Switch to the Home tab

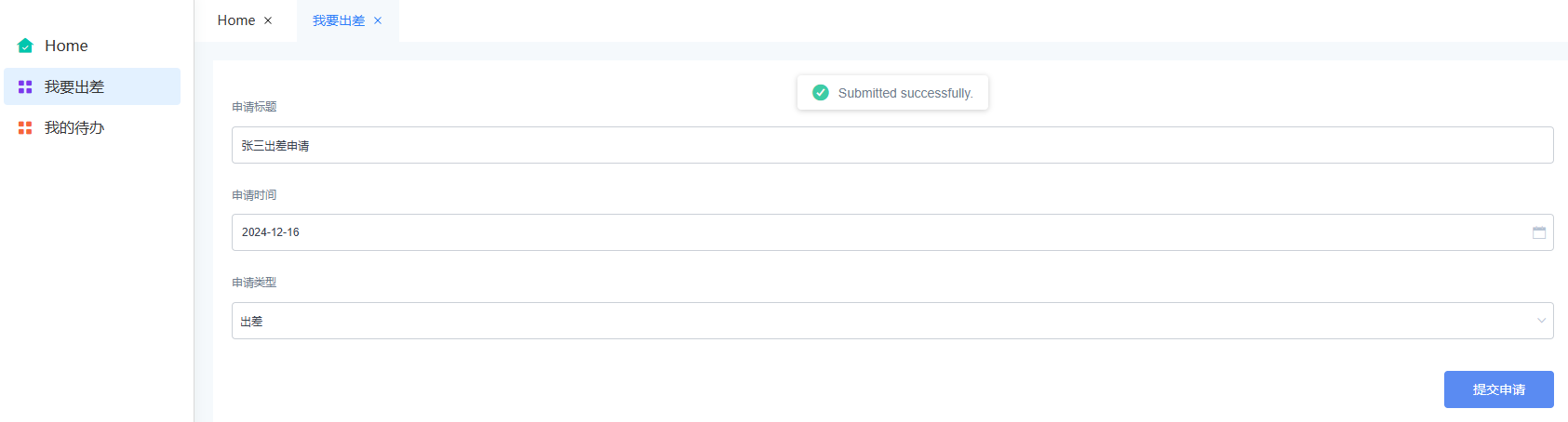(x=236, y=20)
